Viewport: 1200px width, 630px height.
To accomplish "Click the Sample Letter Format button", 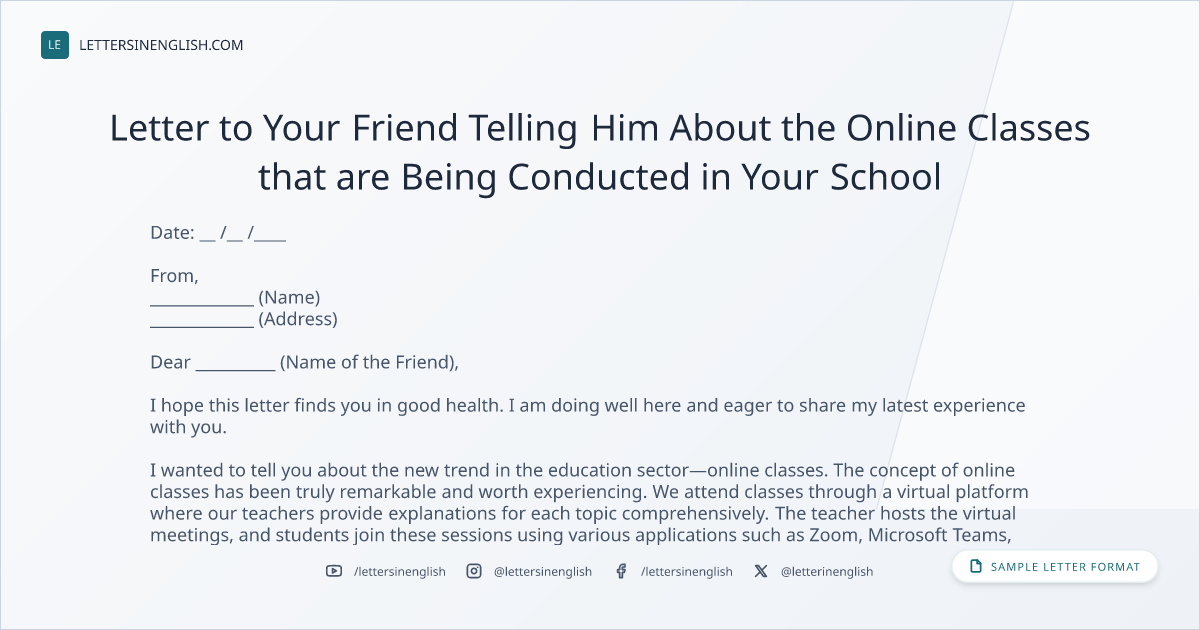I will coord(1055,567).
